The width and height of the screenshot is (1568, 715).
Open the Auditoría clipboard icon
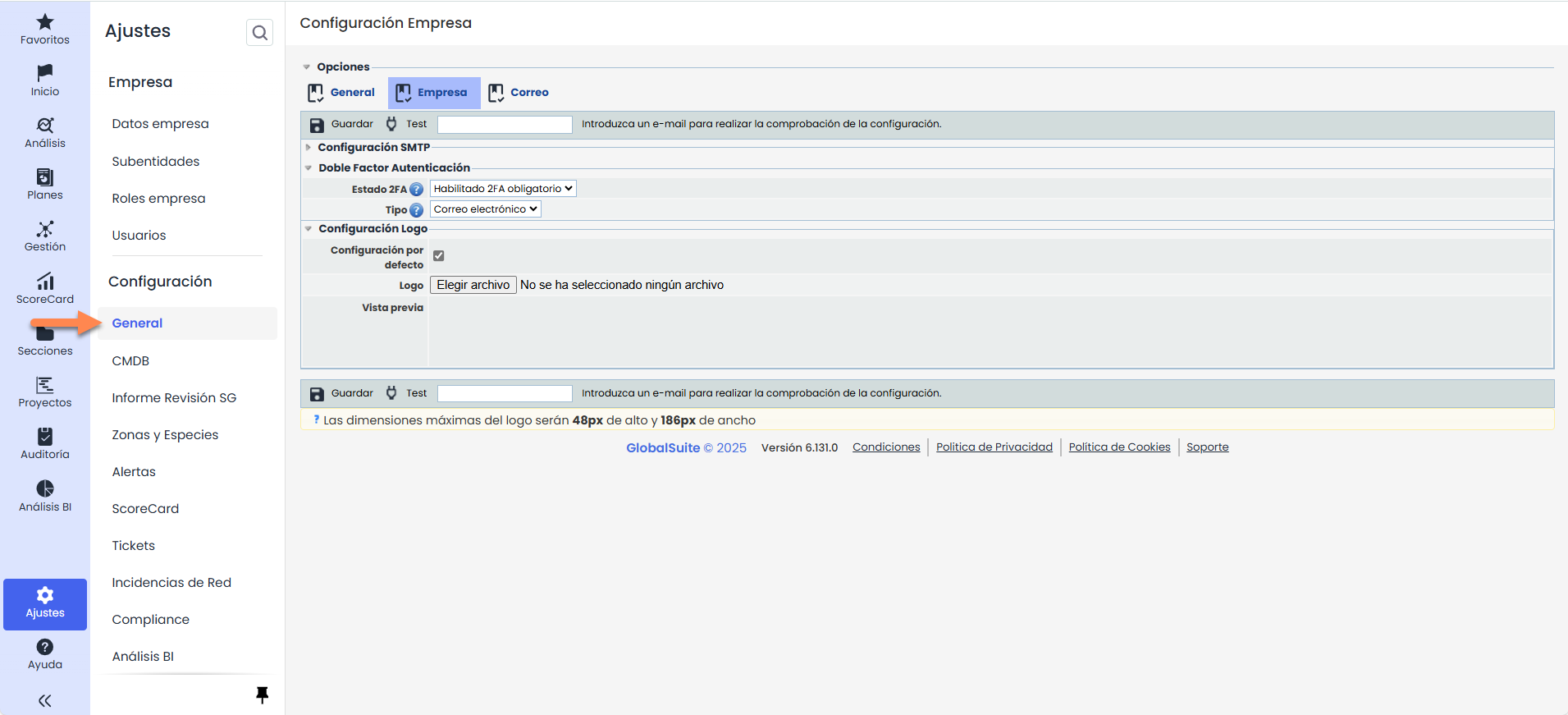point(45,437)
